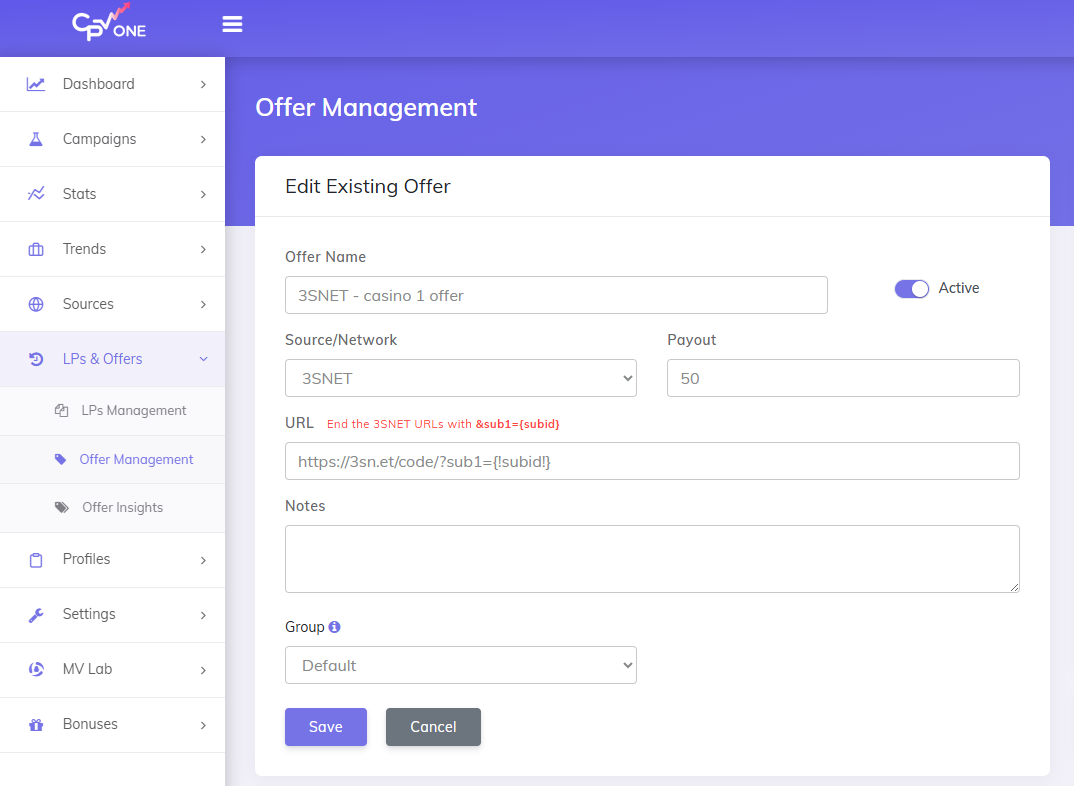
Task: Save the offer changes
Action: [x=325, y=727]
